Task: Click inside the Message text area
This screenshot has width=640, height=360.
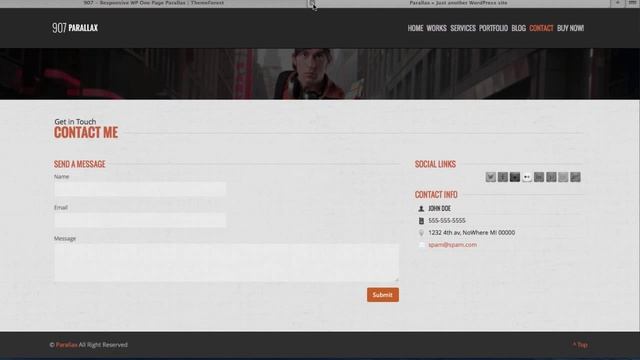Action: 227,263
